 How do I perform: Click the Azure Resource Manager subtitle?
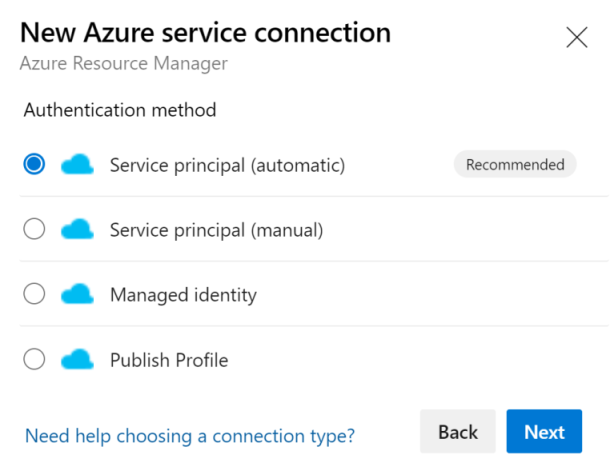[123, 63]
